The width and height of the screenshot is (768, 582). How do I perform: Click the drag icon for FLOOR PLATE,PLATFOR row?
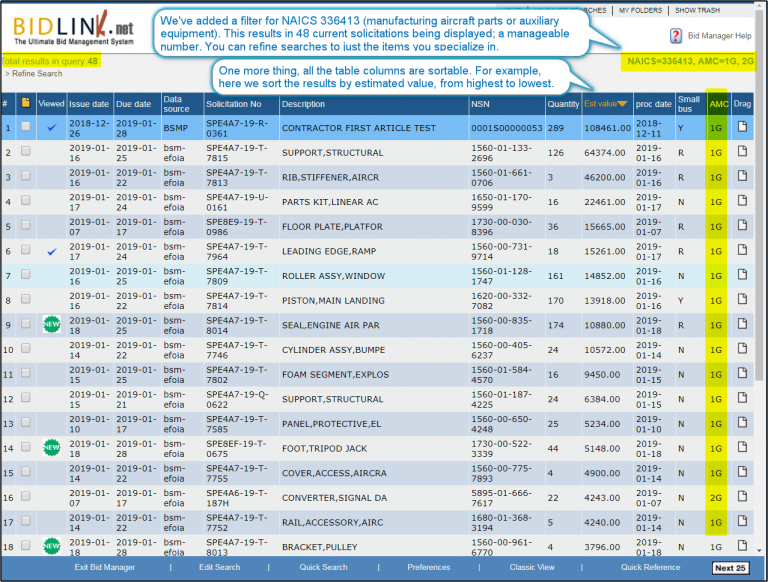tap(742, 226)
